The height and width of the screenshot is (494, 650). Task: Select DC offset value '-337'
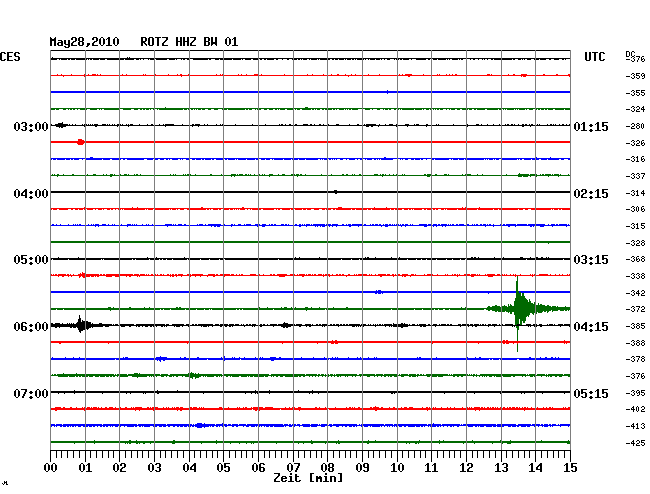click(x=635, y=177)
